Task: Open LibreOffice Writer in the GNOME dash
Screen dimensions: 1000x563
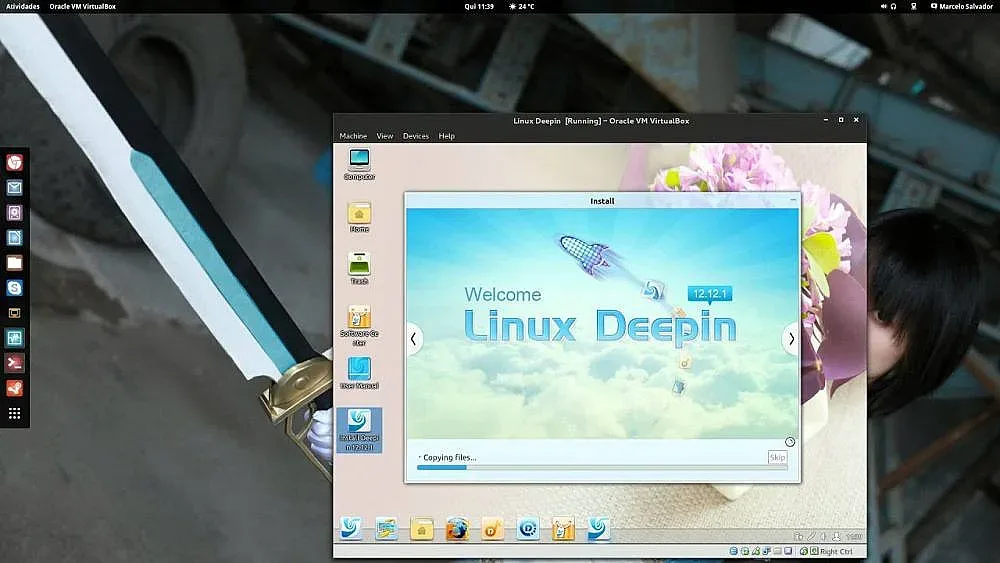Action: [x=15, y=238]
